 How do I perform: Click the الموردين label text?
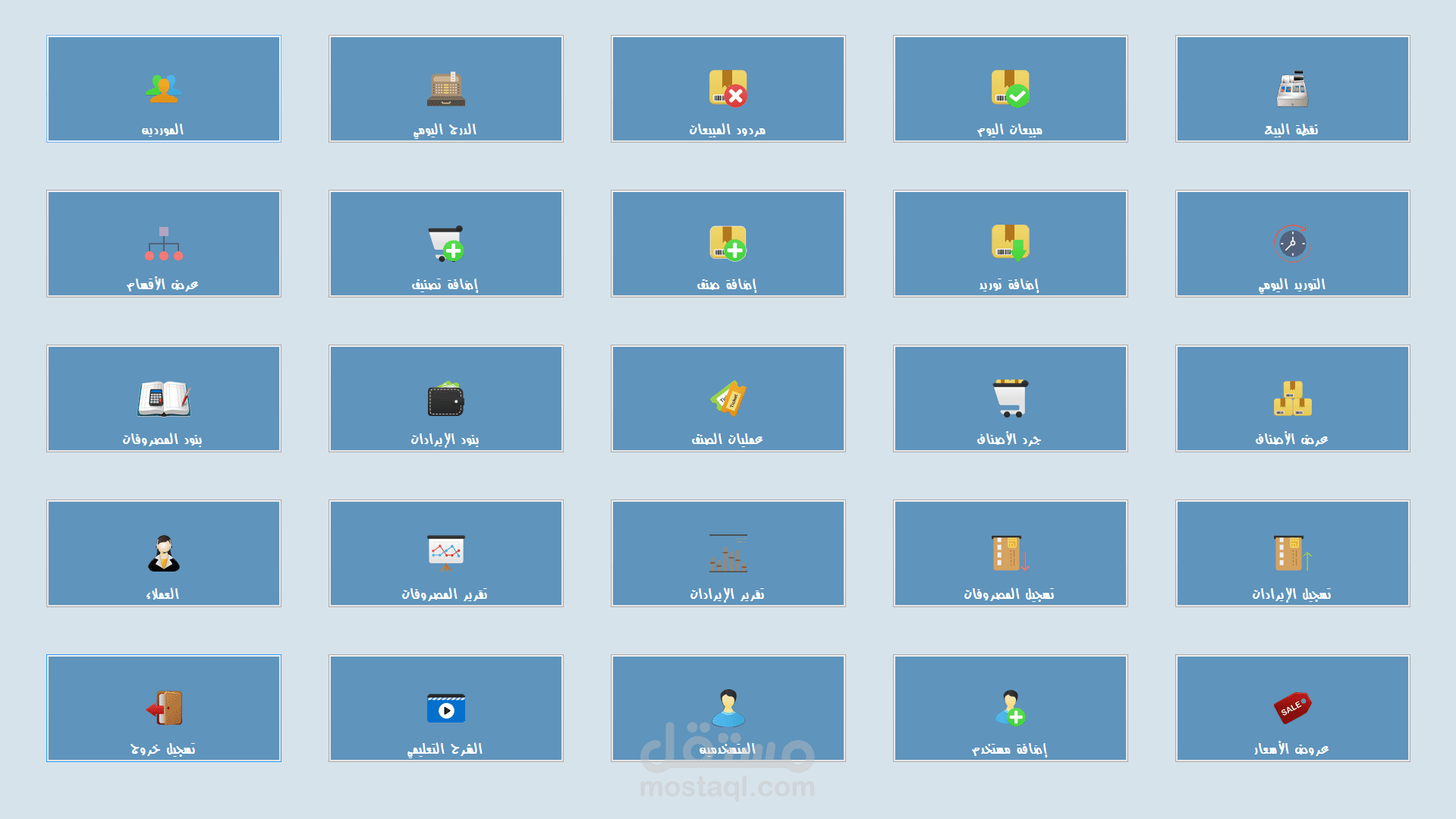[x=162, y=130]
